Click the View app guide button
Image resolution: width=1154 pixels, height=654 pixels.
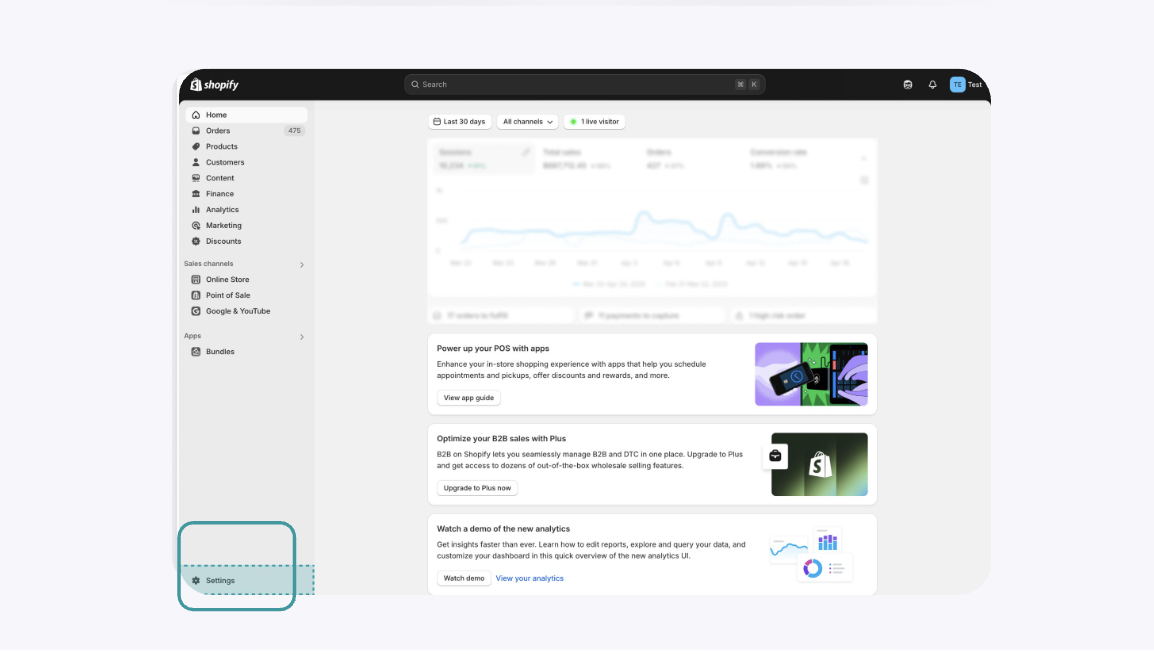(468, 398)
